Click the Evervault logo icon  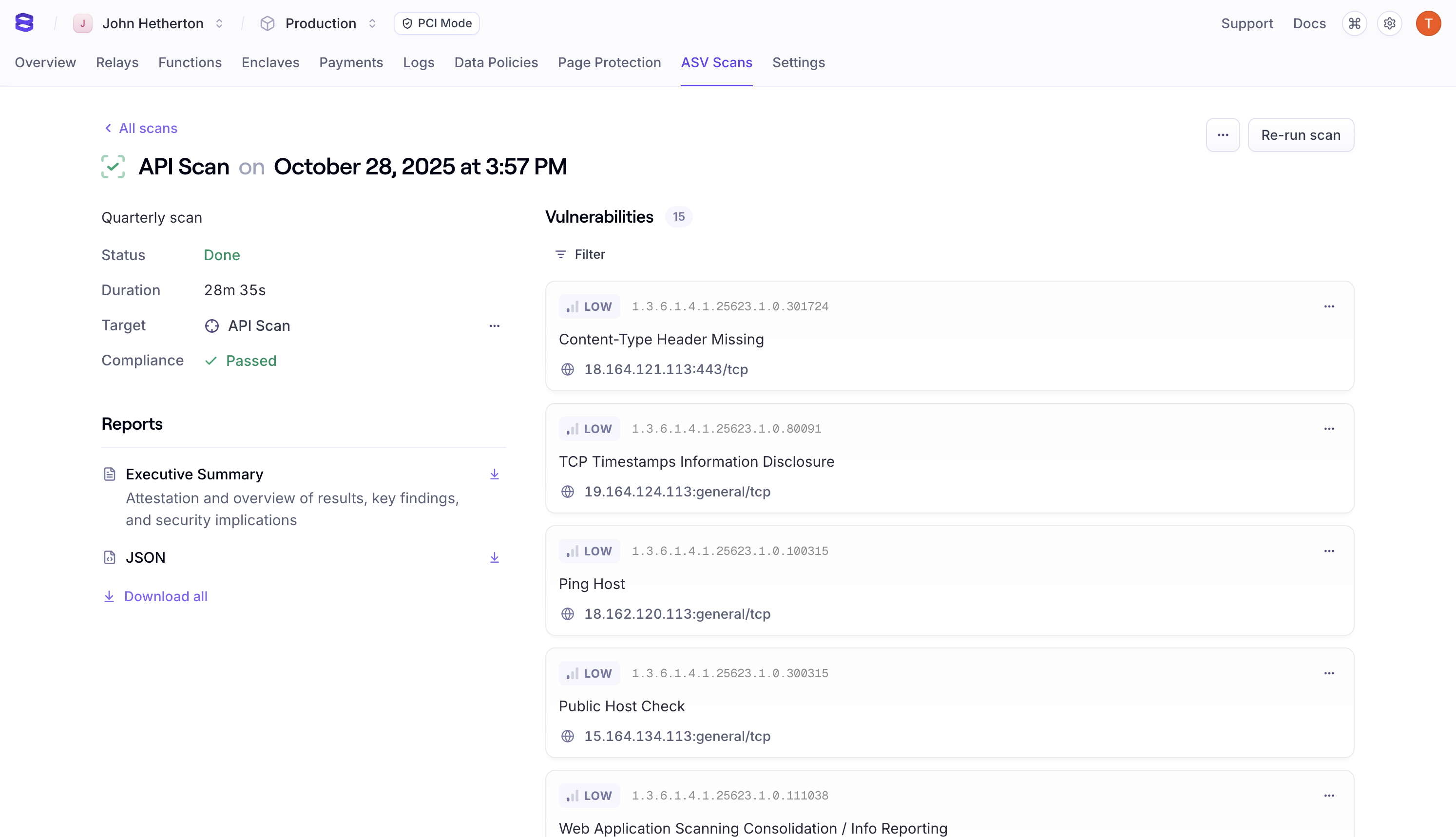pos(24,23)
